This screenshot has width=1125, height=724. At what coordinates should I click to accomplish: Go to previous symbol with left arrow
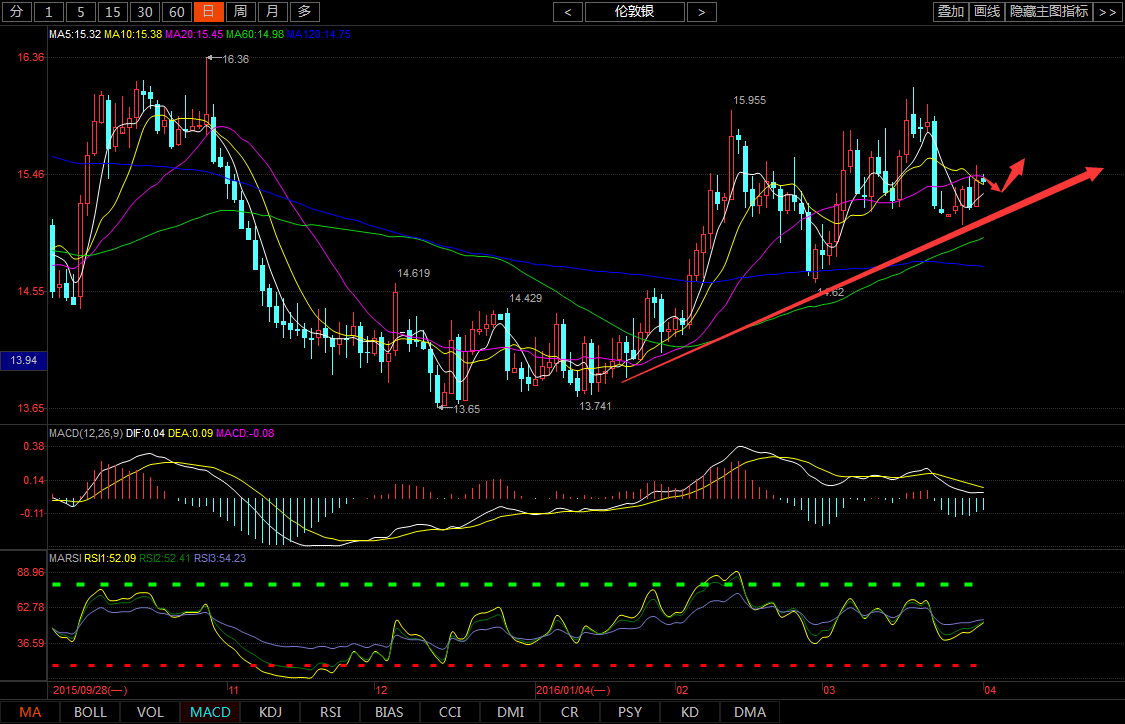point(568,12)
